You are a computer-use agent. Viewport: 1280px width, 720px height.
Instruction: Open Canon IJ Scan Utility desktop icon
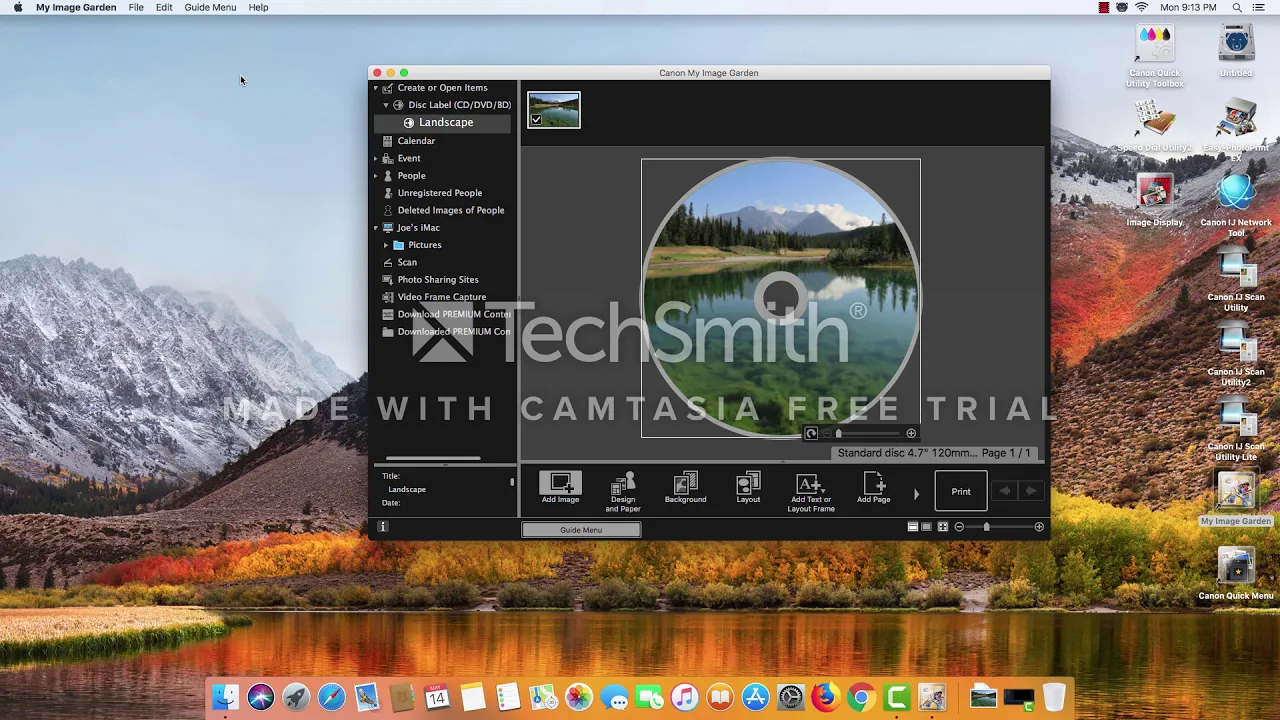(1236, 280)
